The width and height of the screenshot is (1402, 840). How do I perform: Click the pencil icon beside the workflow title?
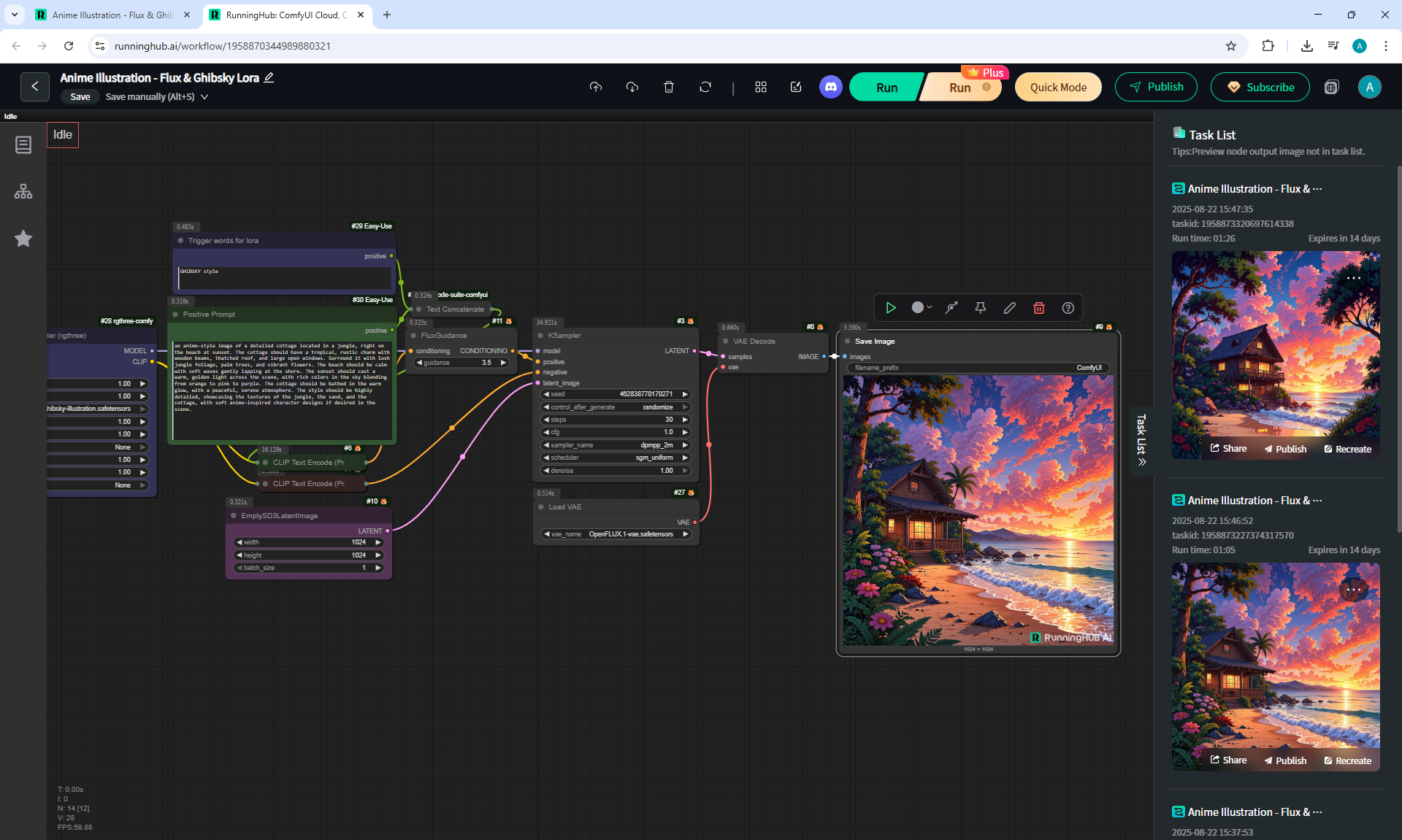pos(269,77)
